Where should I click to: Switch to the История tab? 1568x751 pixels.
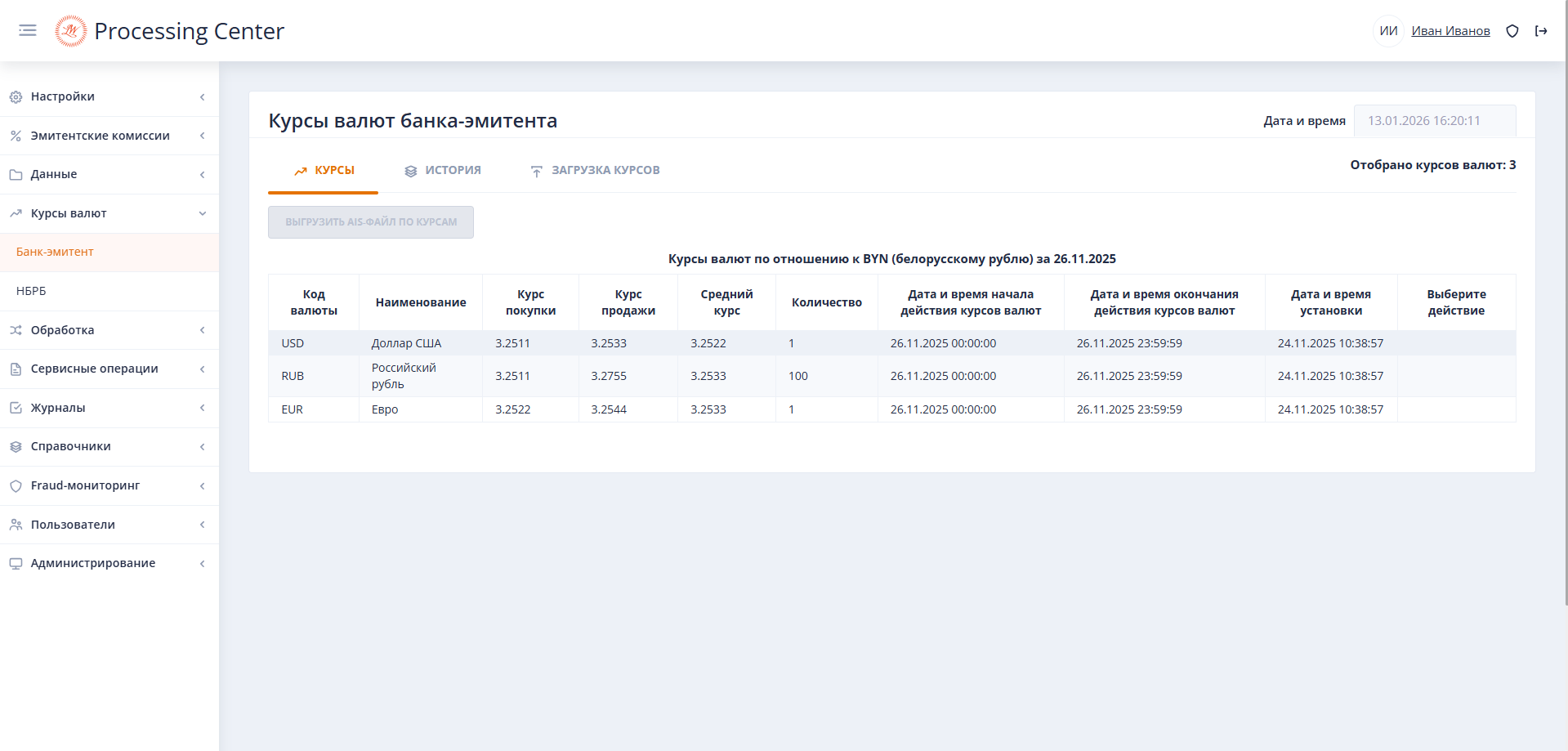443,171
